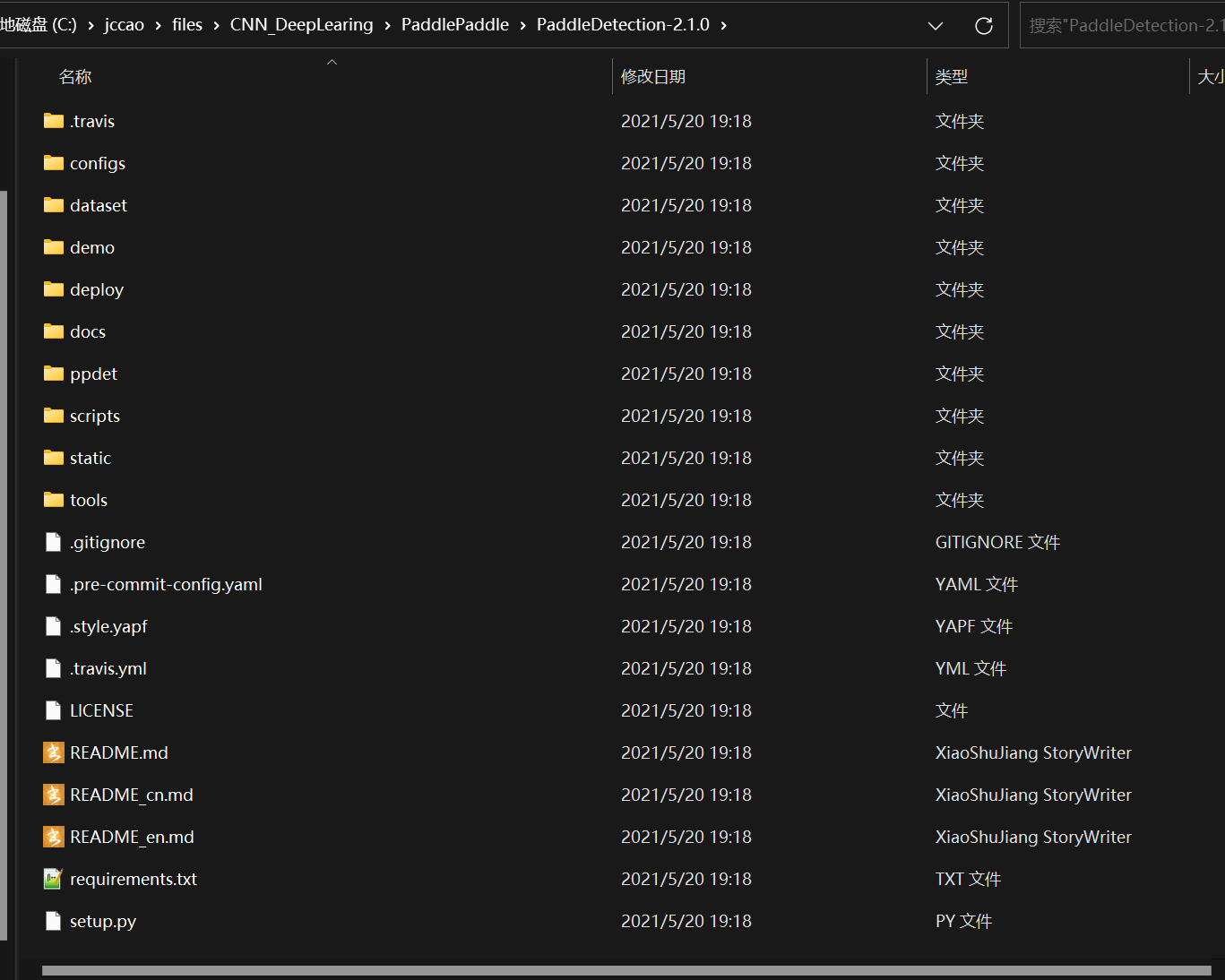The height and width of the screenshot is (980, 1225).
Task: Select the LICENSE file name
Action: pyautogui.click(x=102, y=710)
